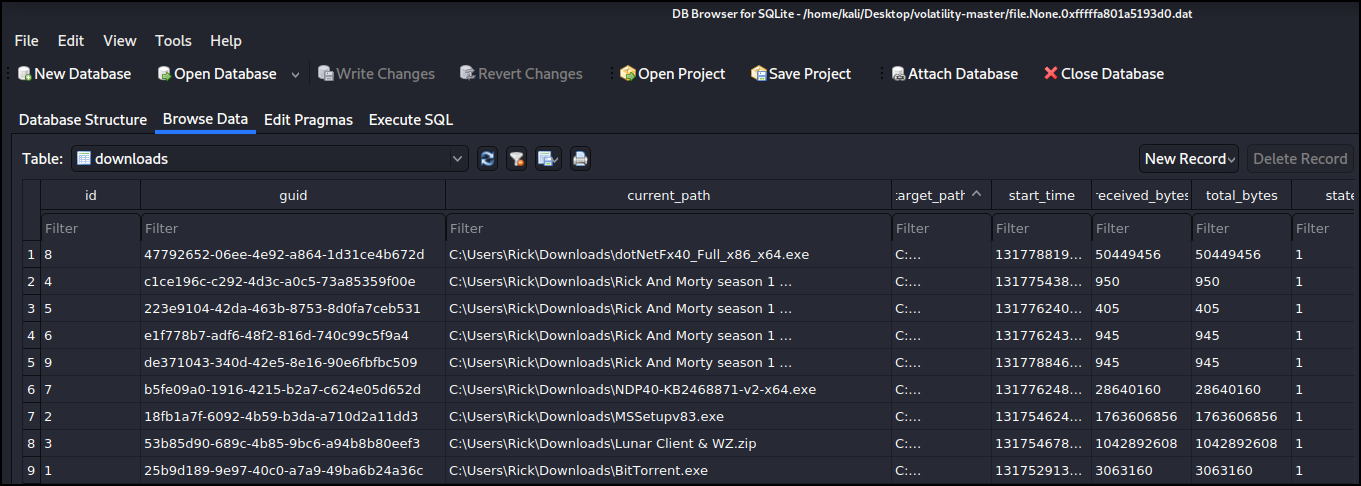This screenshot has width=1361, height=486.
Task: Sort by the total_bytes column header
Action: pyautogui.click(x=1241, y=195)
